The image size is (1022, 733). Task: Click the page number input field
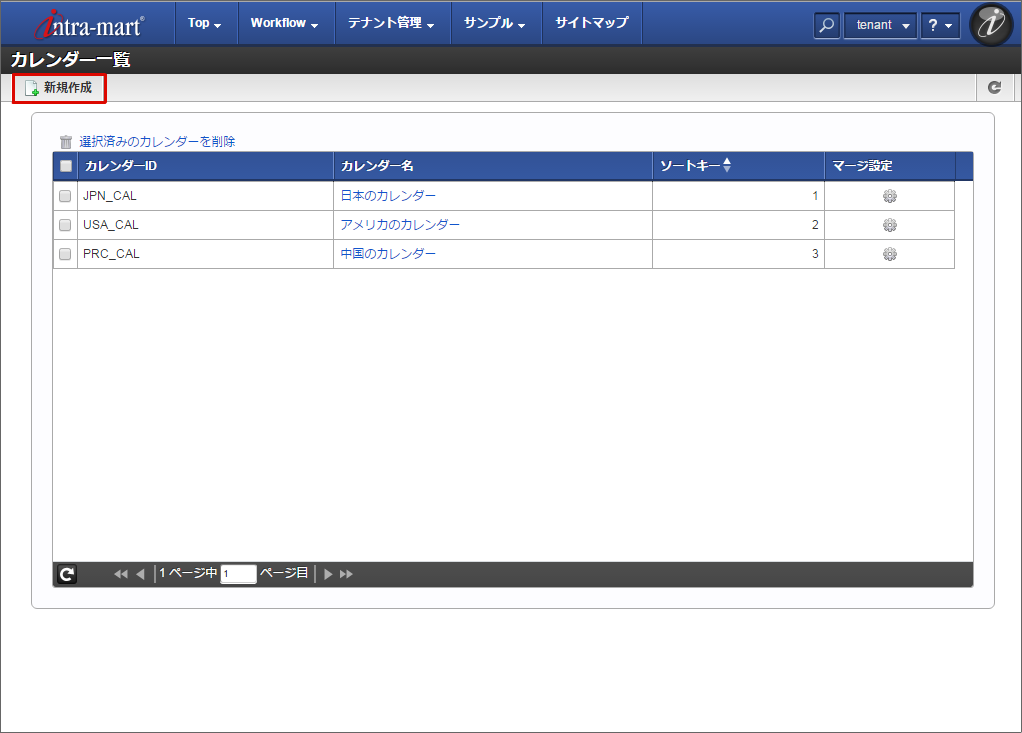click(239, 574)
